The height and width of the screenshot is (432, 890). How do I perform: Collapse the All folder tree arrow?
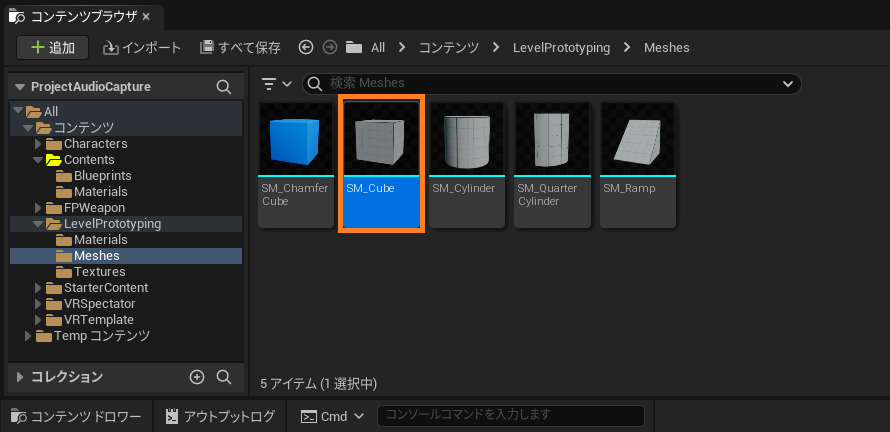point(18,111)
